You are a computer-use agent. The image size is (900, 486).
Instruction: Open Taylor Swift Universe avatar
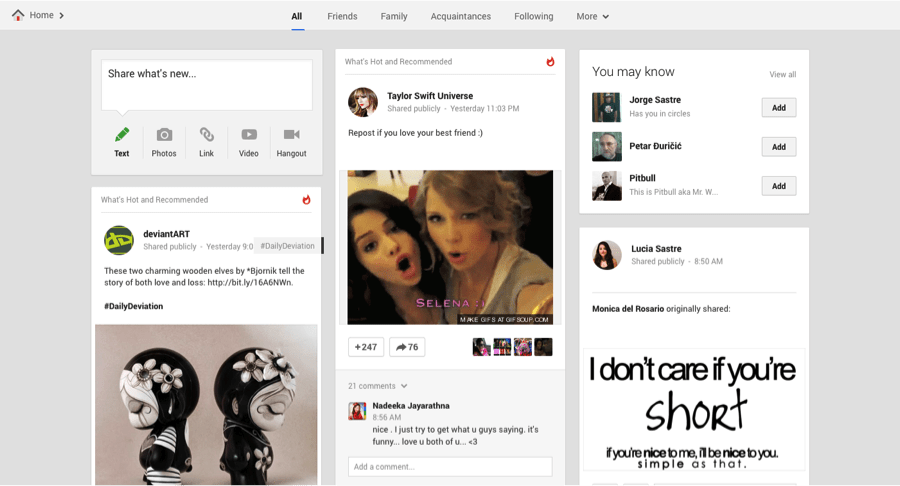point(363,102)
